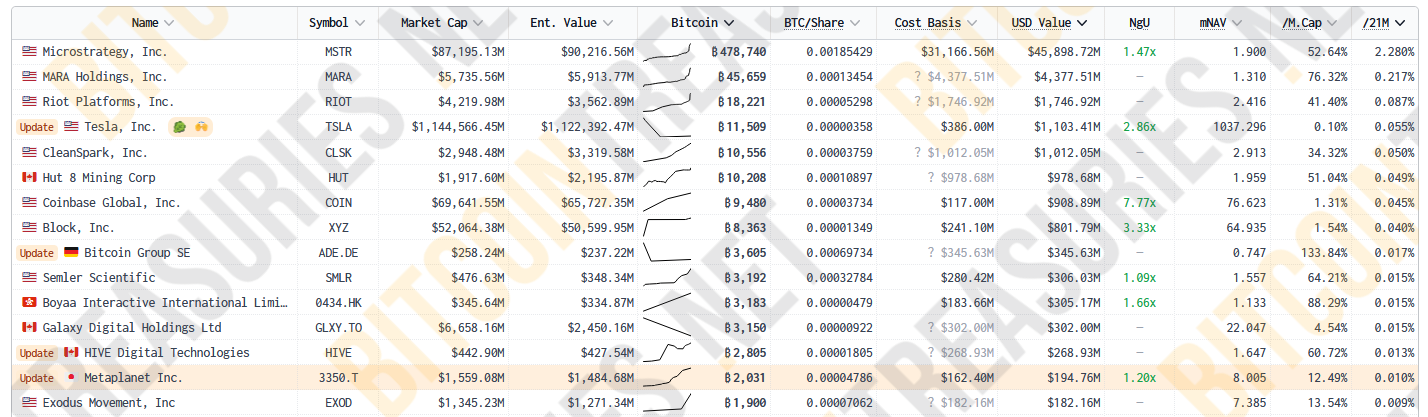
Task: Click the US flag beside Microstrategy, Inc.
Action: pyautogui.click(x=29, y=51)
